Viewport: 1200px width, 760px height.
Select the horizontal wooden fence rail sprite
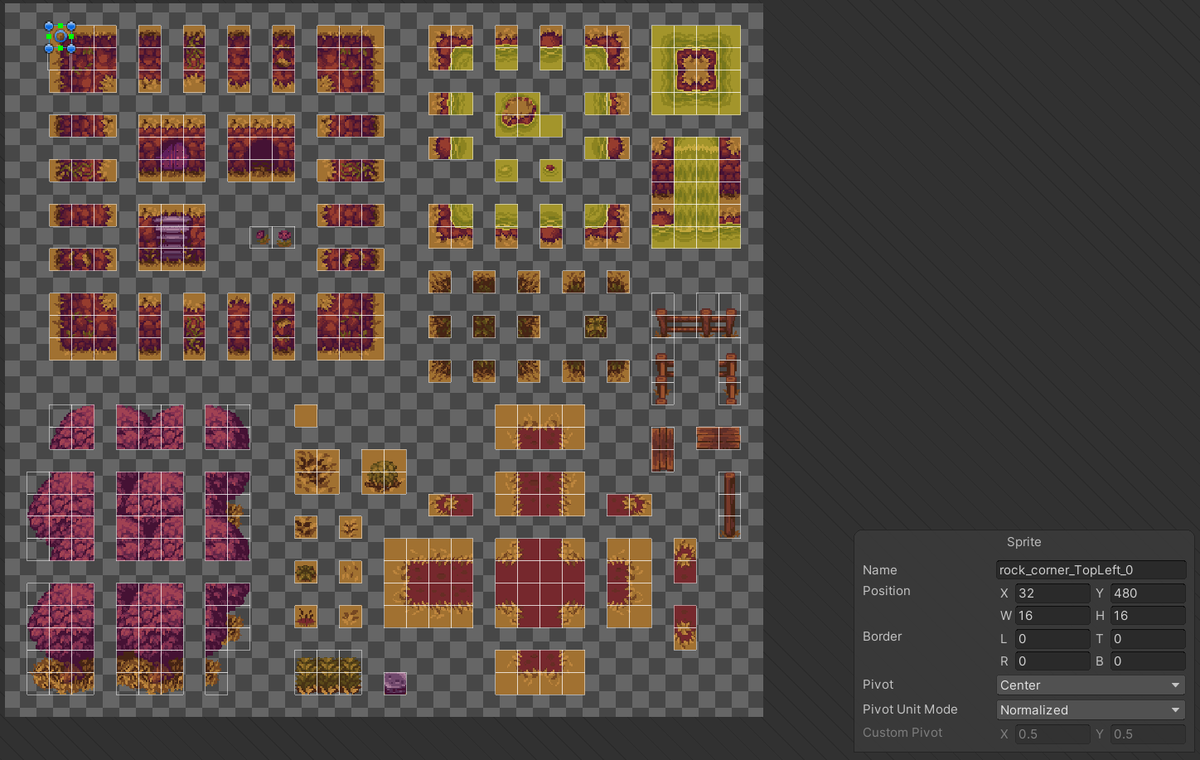point(696,322)
